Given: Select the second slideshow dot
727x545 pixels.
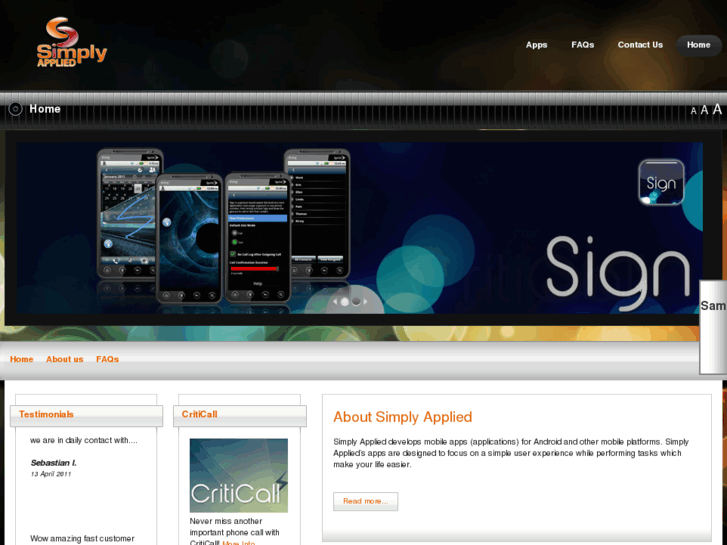Looking at the screenshot, I should pyautogui.click(x=356, y=301).
